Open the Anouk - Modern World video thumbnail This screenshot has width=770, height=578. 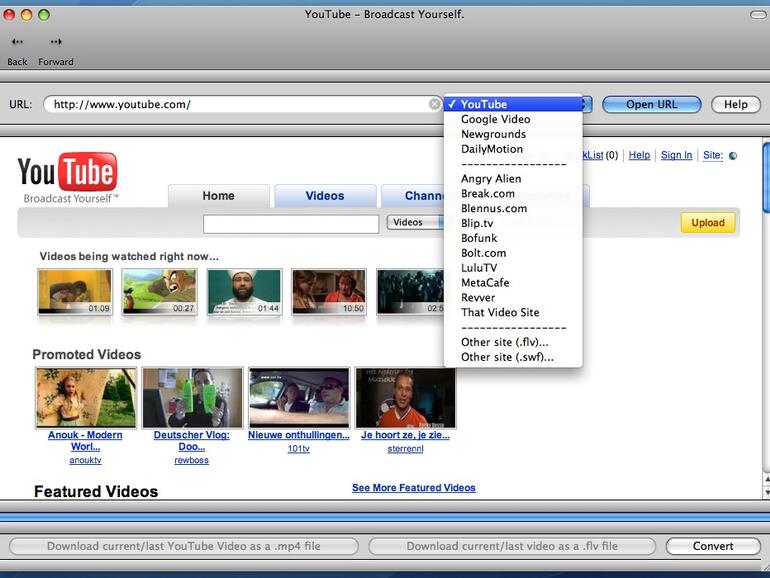pyautogui.click(x=85, y=397)
